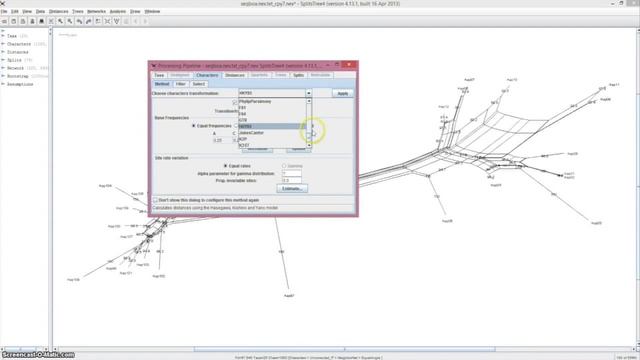Click the Apply button
The width and height of the screenshot is (640, 360).
[x=343, y=93]
